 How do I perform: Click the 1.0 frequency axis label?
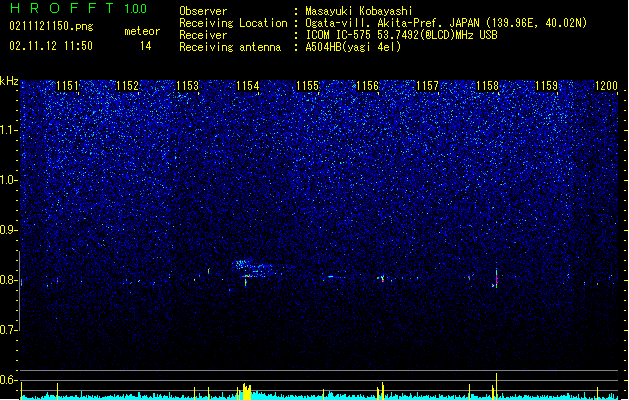pos(9,180)
